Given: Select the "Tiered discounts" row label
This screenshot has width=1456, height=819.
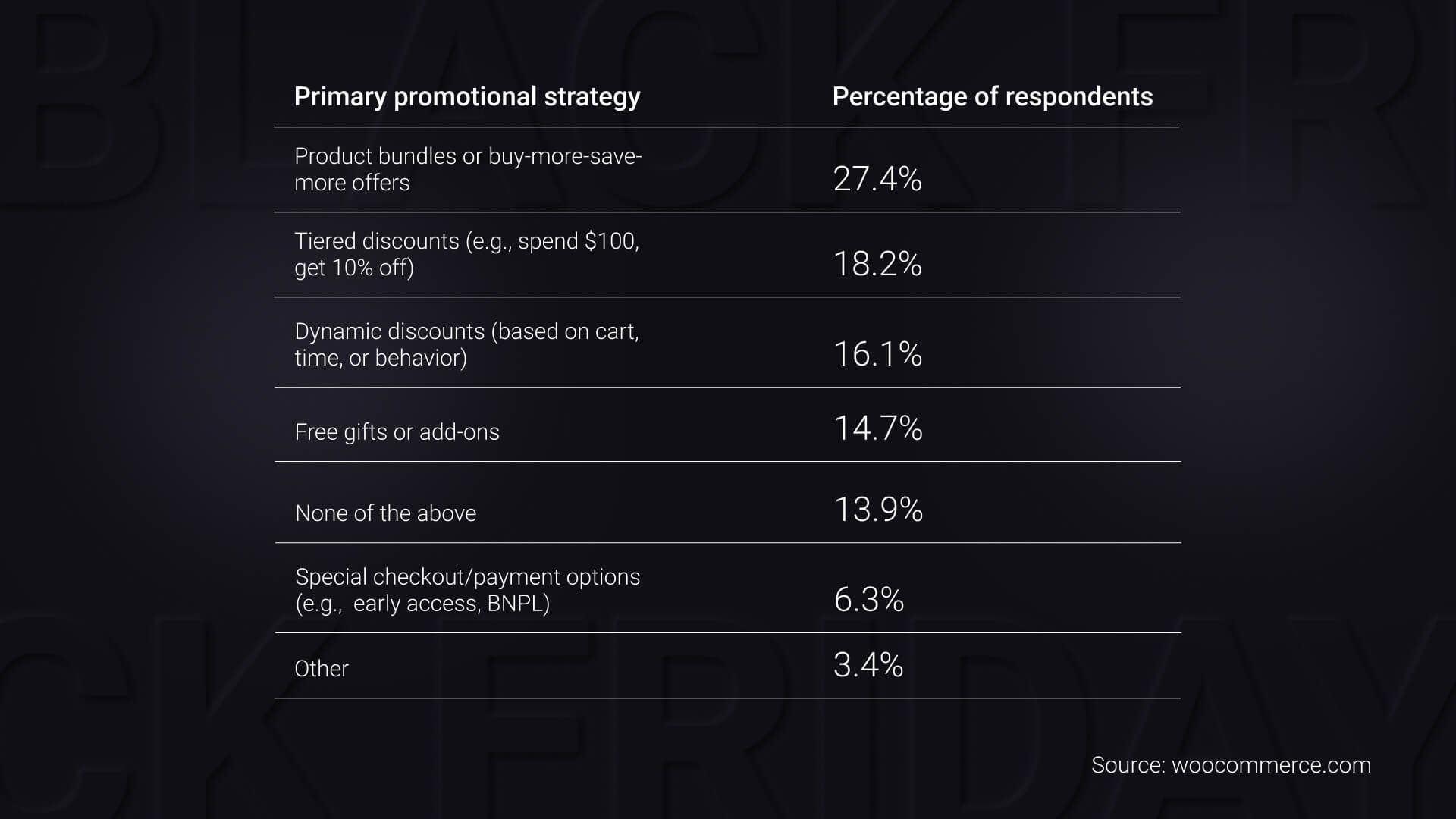Looking at the screenshot, I should pyautogui.click(x=466, y=254).
